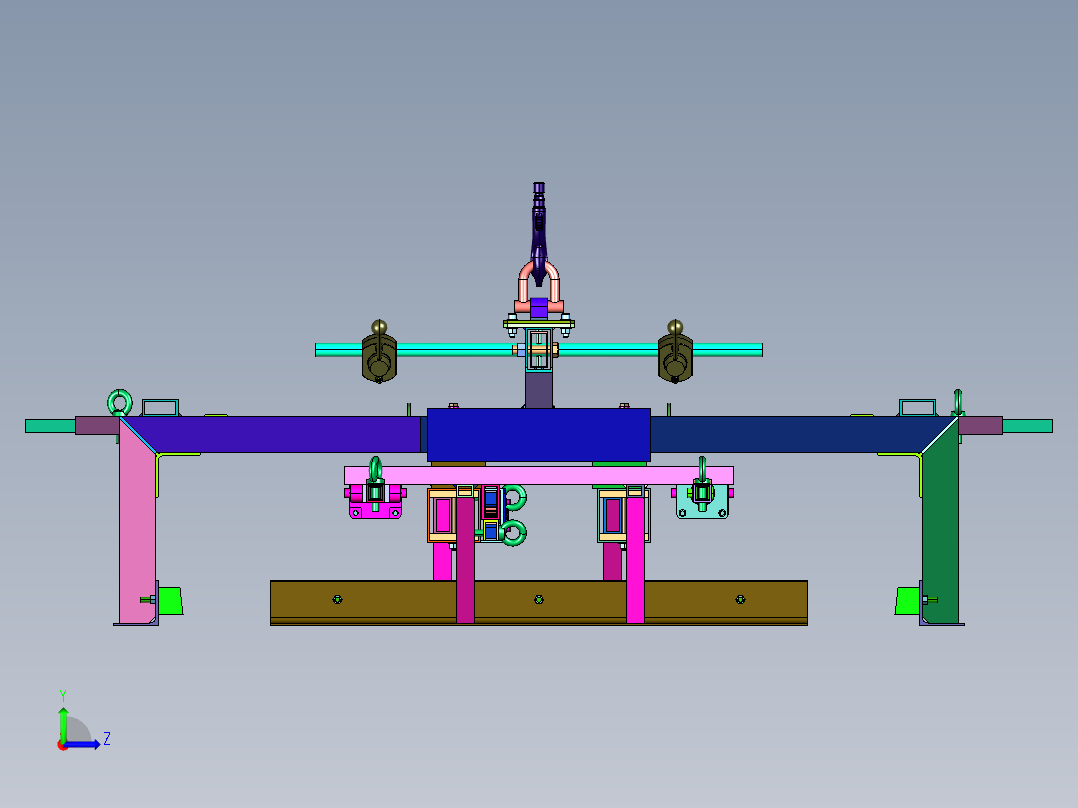1078x808 pixels.
Task: Select the red origin ball of triad
Action: pos(62,745)
